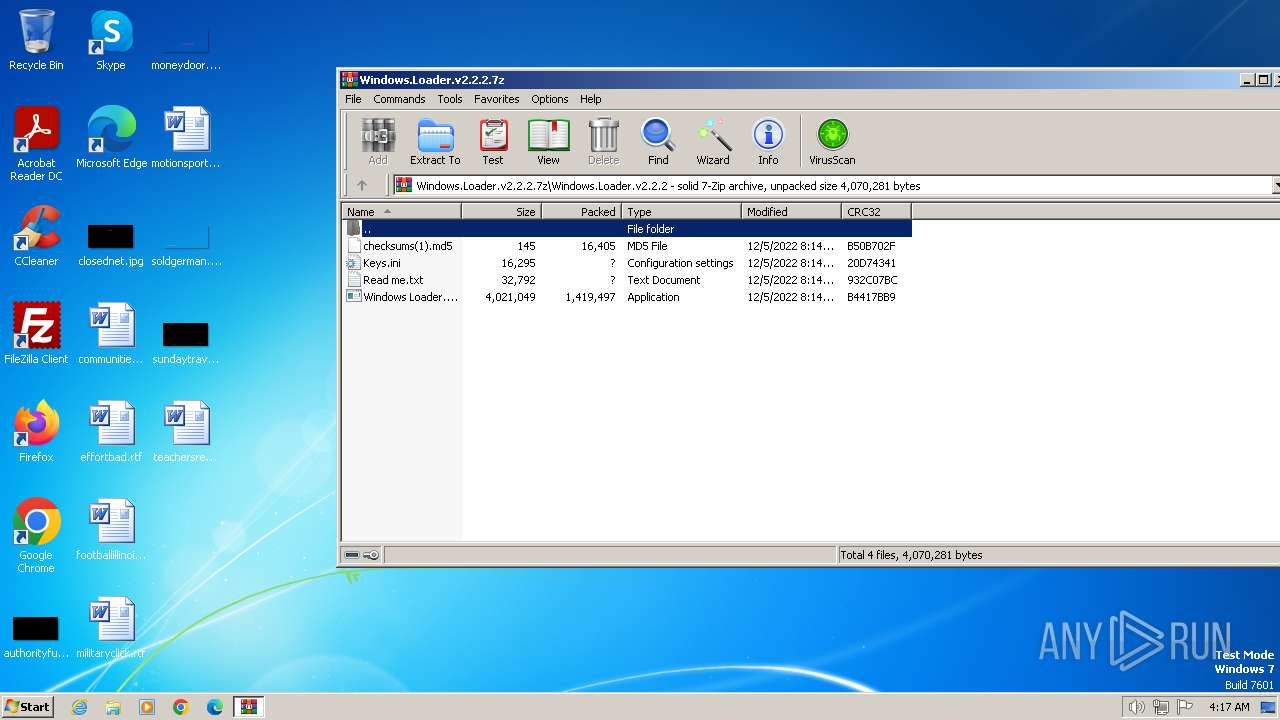Select effortbad.rtf desktop file
The image size is (1280, 720).
click(x=111, y=432)
